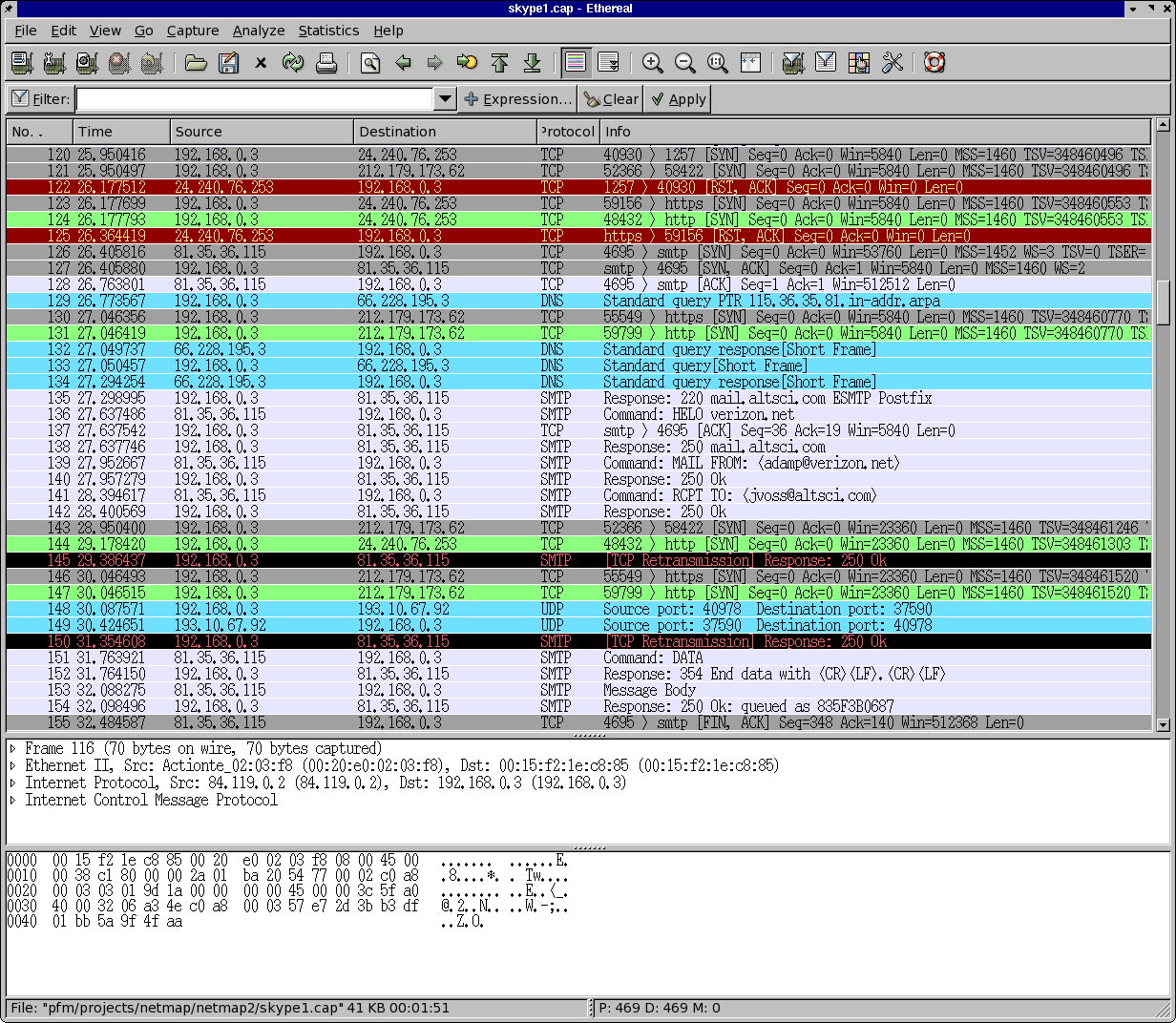Click the Save capture file icon
1176x1023 pixels.
tap(228, 63)
